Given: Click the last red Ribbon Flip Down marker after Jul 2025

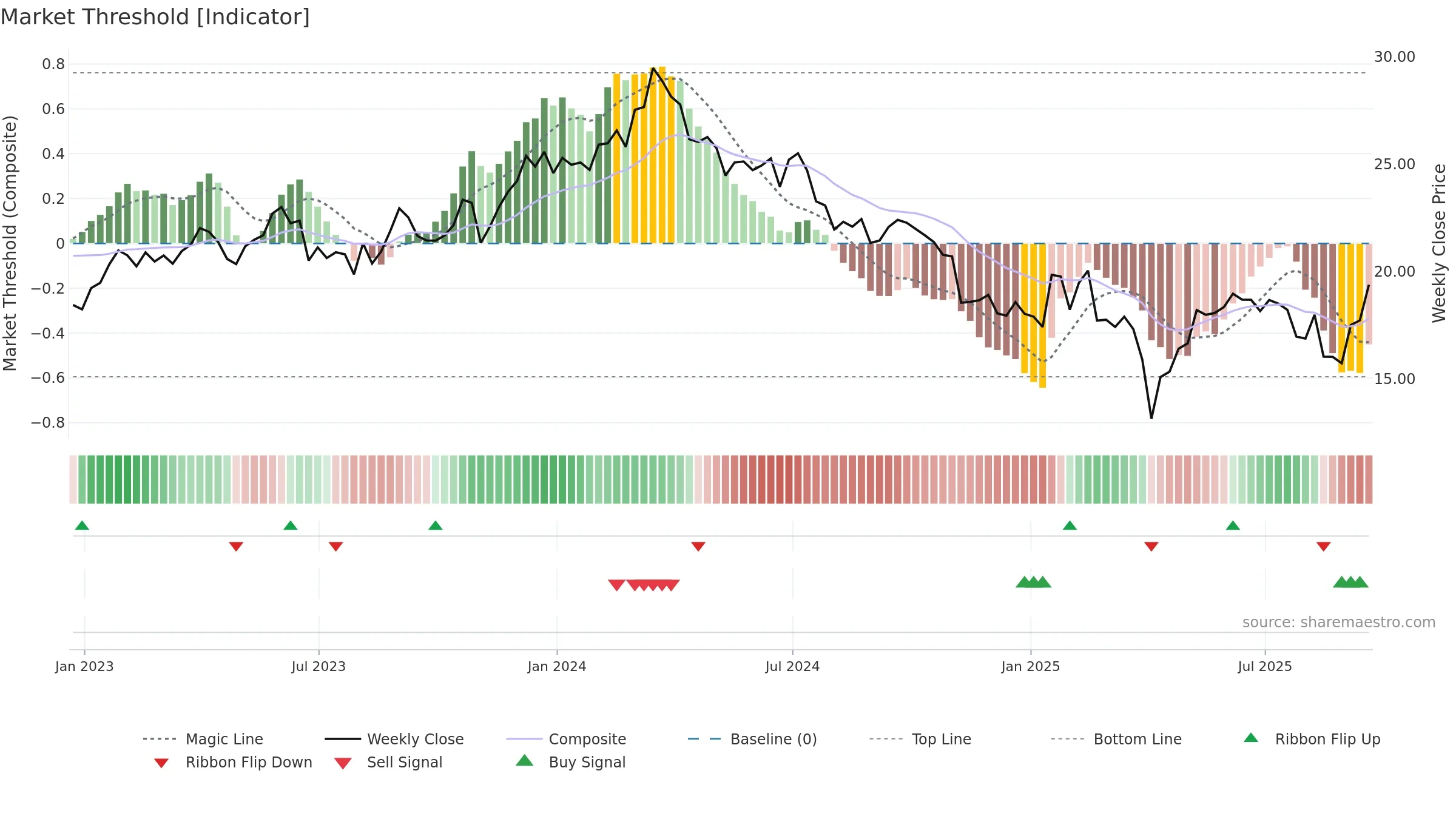Looking at the screenshot, I should (1324, 547).
